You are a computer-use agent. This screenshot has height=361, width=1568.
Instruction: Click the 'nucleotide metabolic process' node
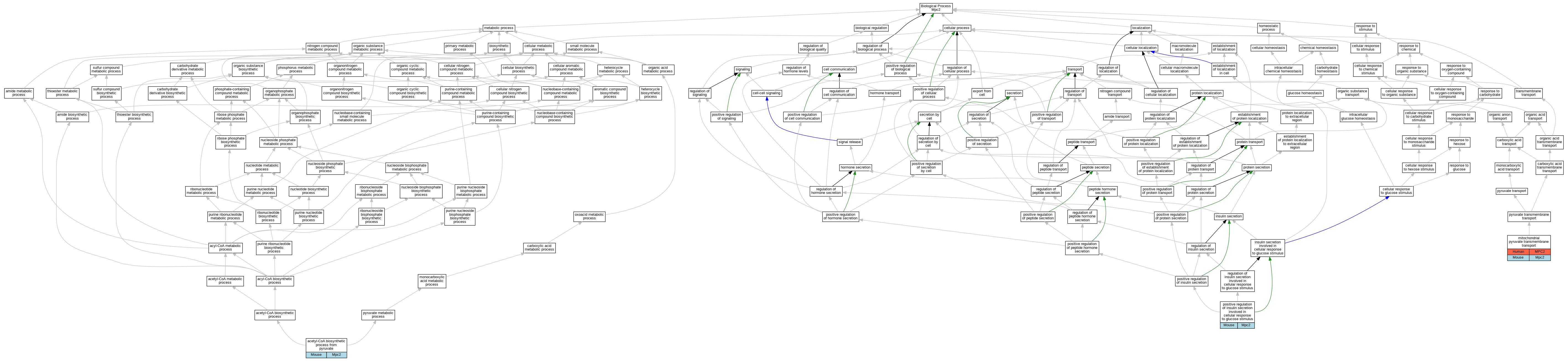[x=262, y=167]
